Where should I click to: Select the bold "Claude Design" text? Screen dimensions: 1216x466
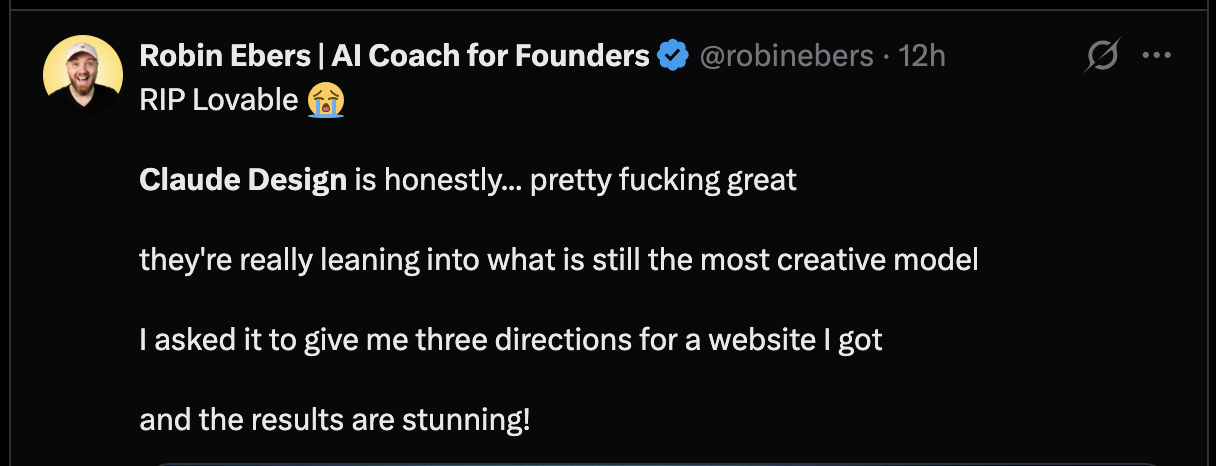point(243,180)
